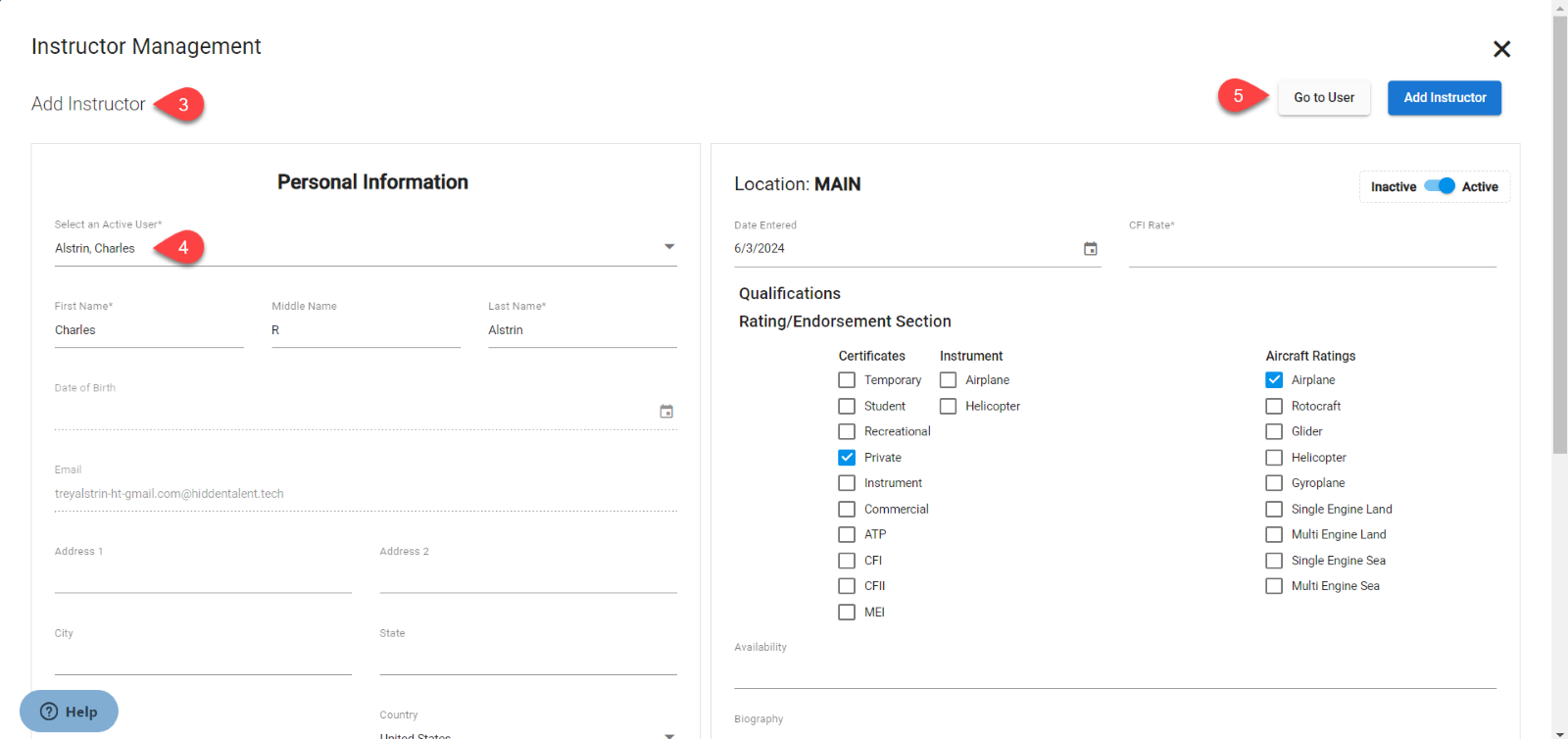
Task: Focus the Middle Name input field
Action: pyautogui.click(x=365, y=331)
